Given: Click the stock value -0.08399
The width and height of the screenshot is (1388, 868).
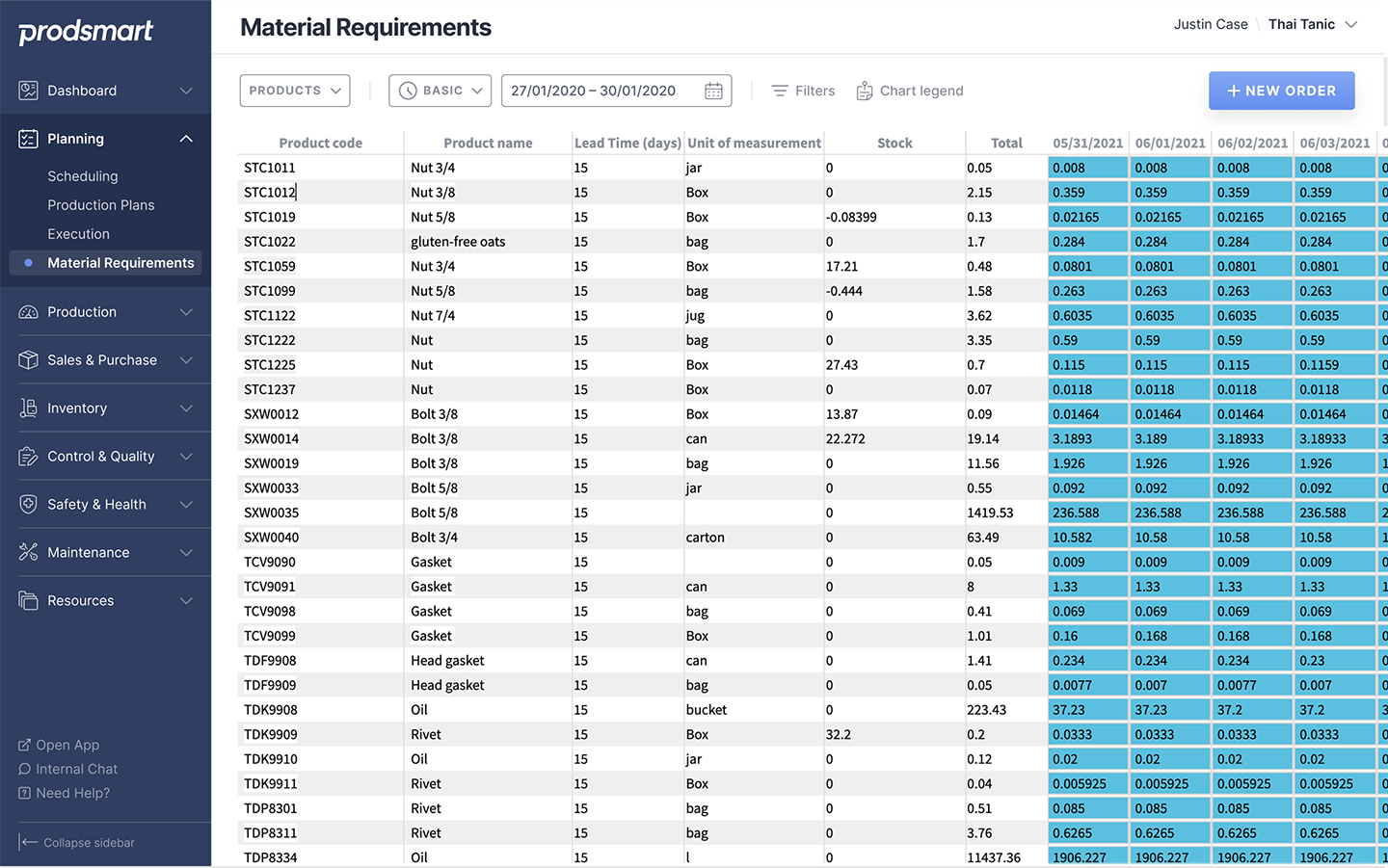Looking at the screenshot, I should (x=851, y=217).
